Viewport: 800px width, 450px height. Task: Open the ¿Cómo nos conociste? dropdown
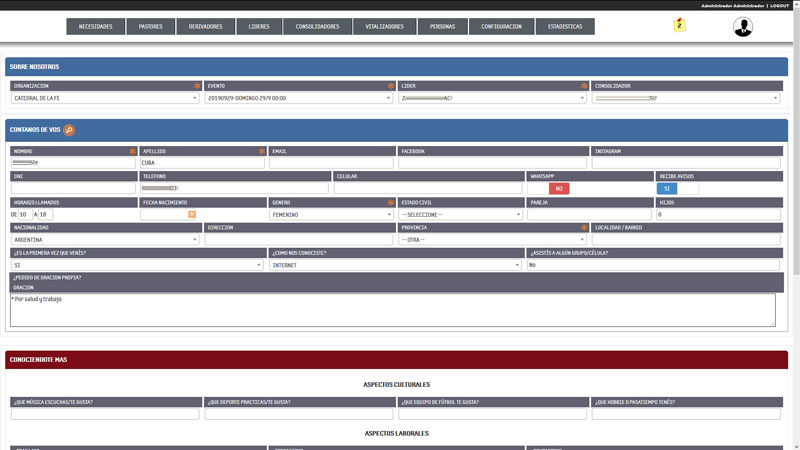coord(395,265)
